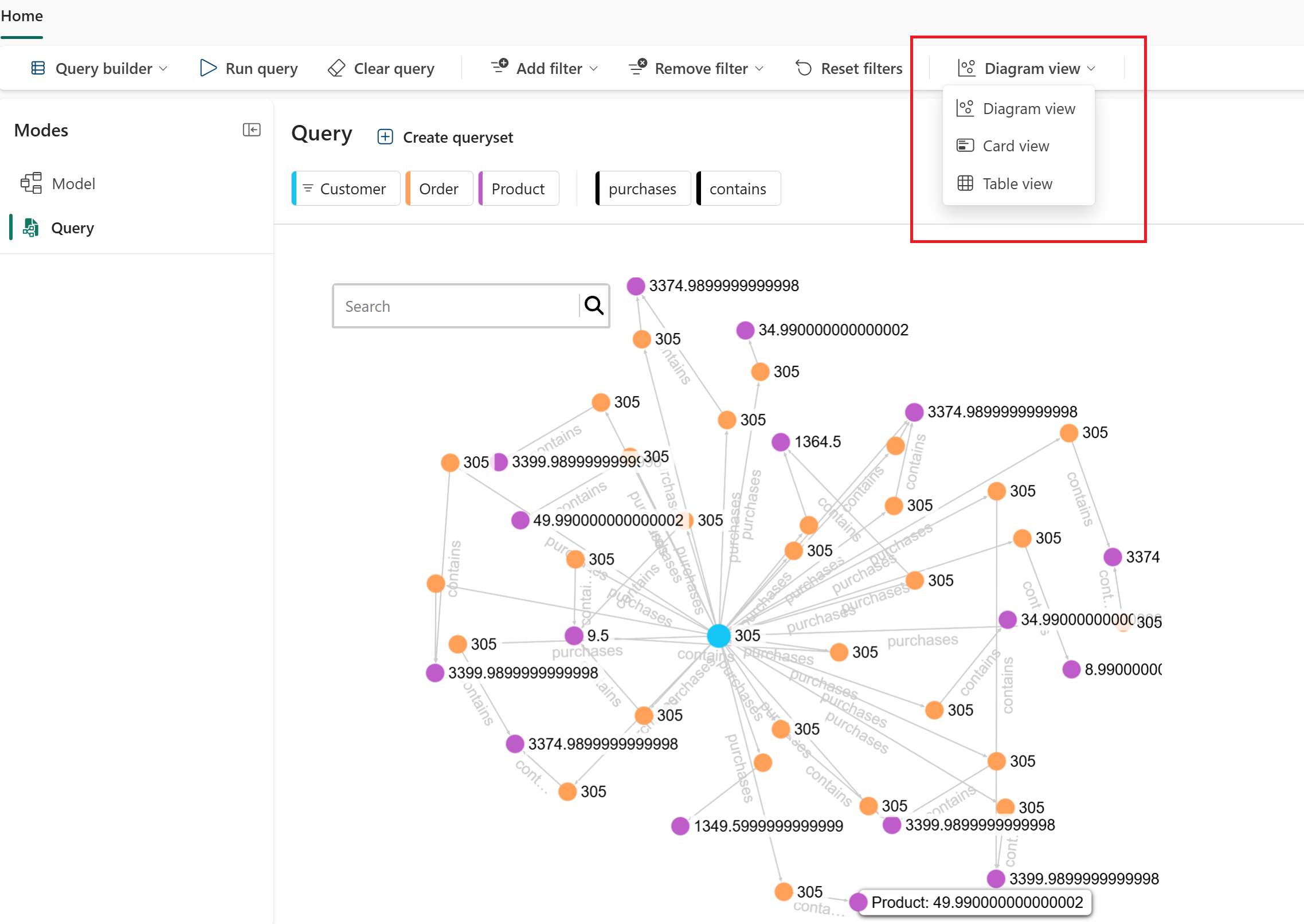
Task: Click the Run query play icon
Action: coord(208,68)
